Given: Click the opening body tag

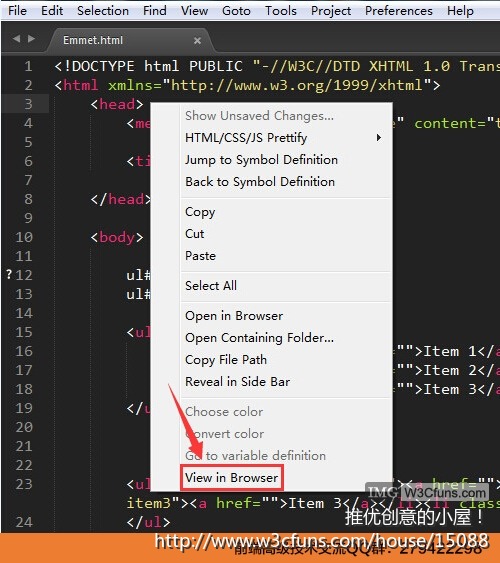Looking at the screenshot, I should pos(117,237).
